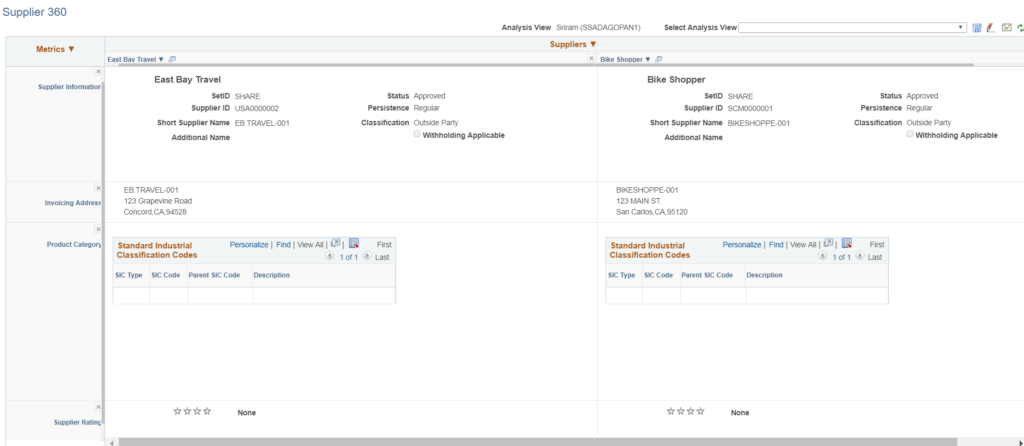Click short name EB.TRAVEL-001 in supplier info
1024x446 pixels.
click(x=262, y=122)
